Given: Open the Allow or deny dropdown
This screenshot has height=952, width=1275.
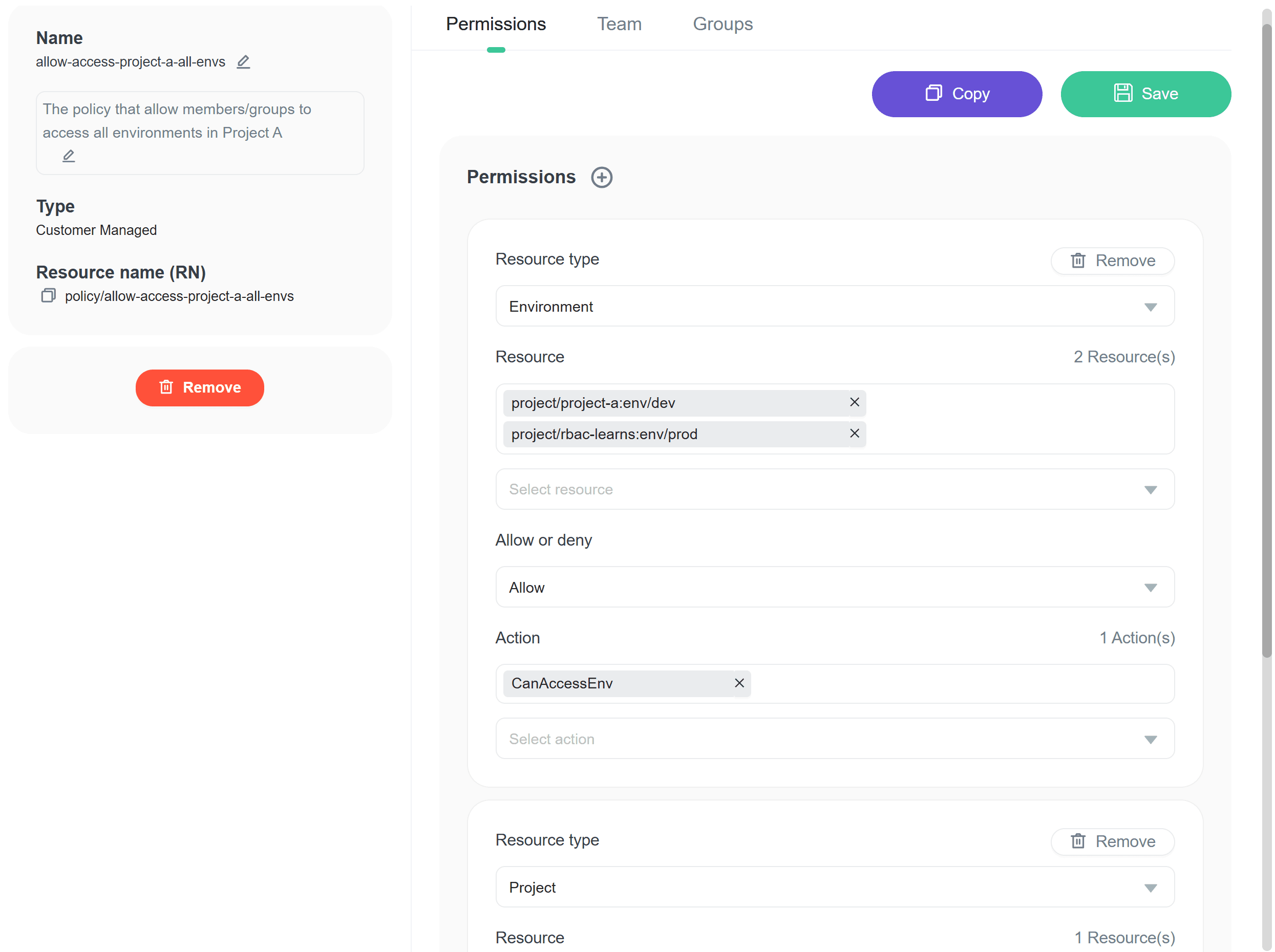Looking at the screenshot, I should (835, 587).
